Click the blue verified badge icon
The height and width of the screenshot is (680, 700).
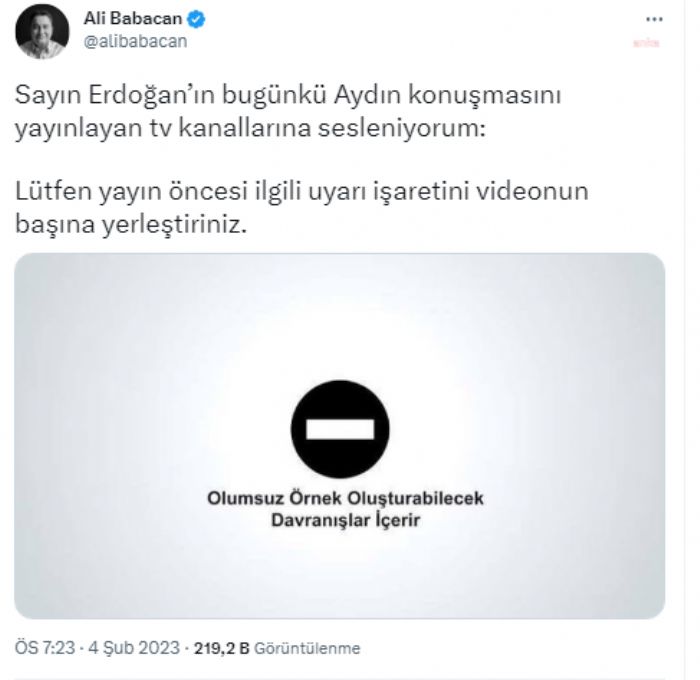pyautogui.click(x=196, y=20)
